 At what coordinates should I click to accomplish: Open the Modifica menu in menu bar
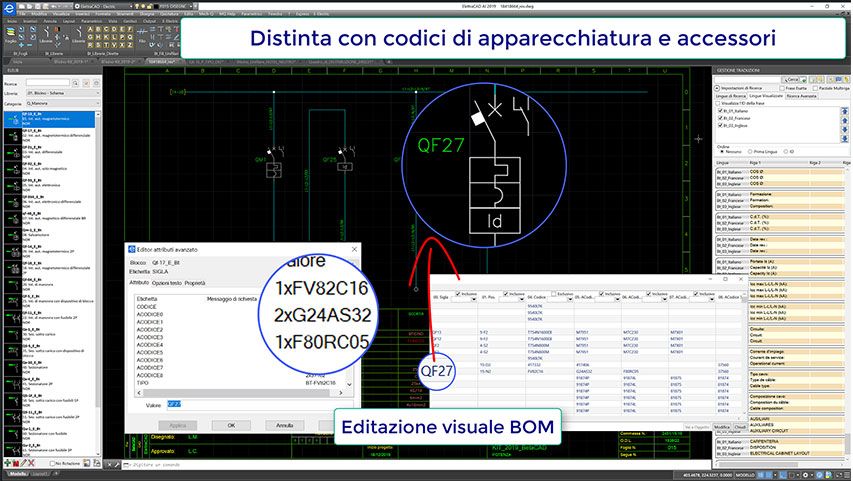[39, 14]
